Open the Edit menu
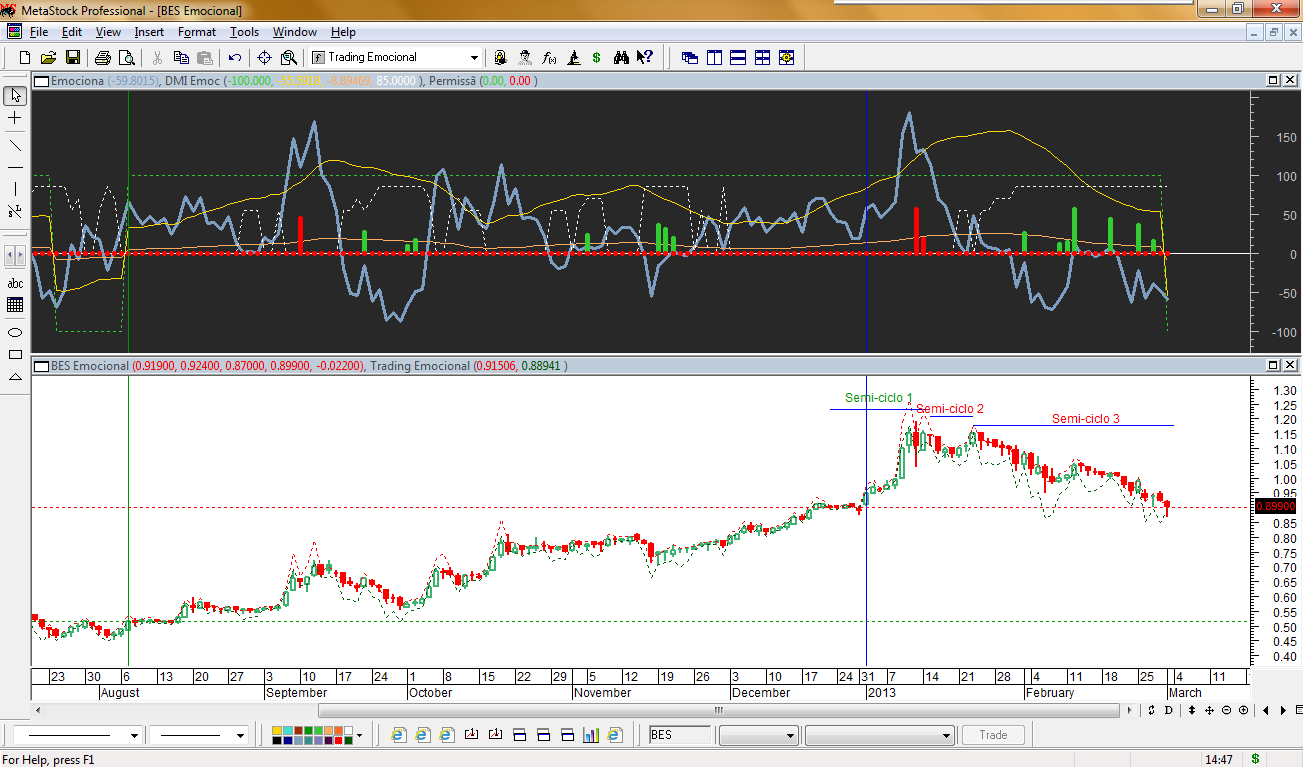Viewport: 1303px width, 768px height. (72, 32)
